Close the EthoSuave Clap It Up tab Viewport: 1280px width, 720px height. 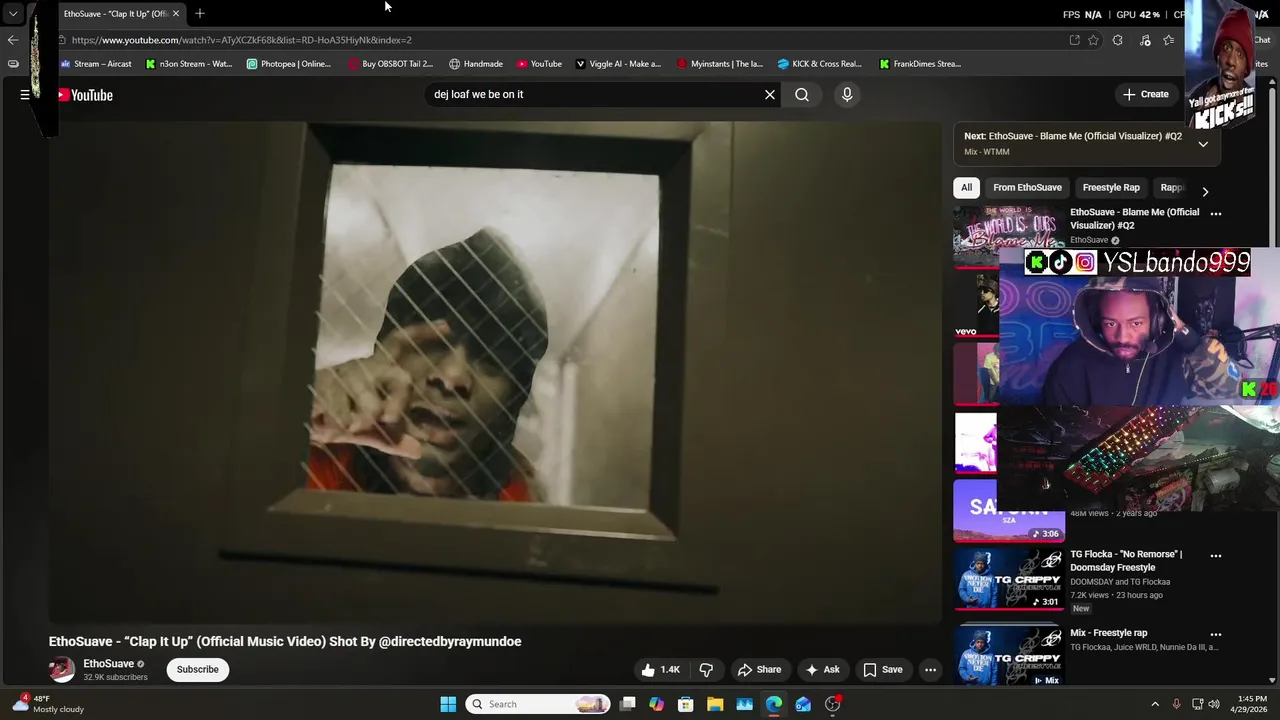click(176, 13)
